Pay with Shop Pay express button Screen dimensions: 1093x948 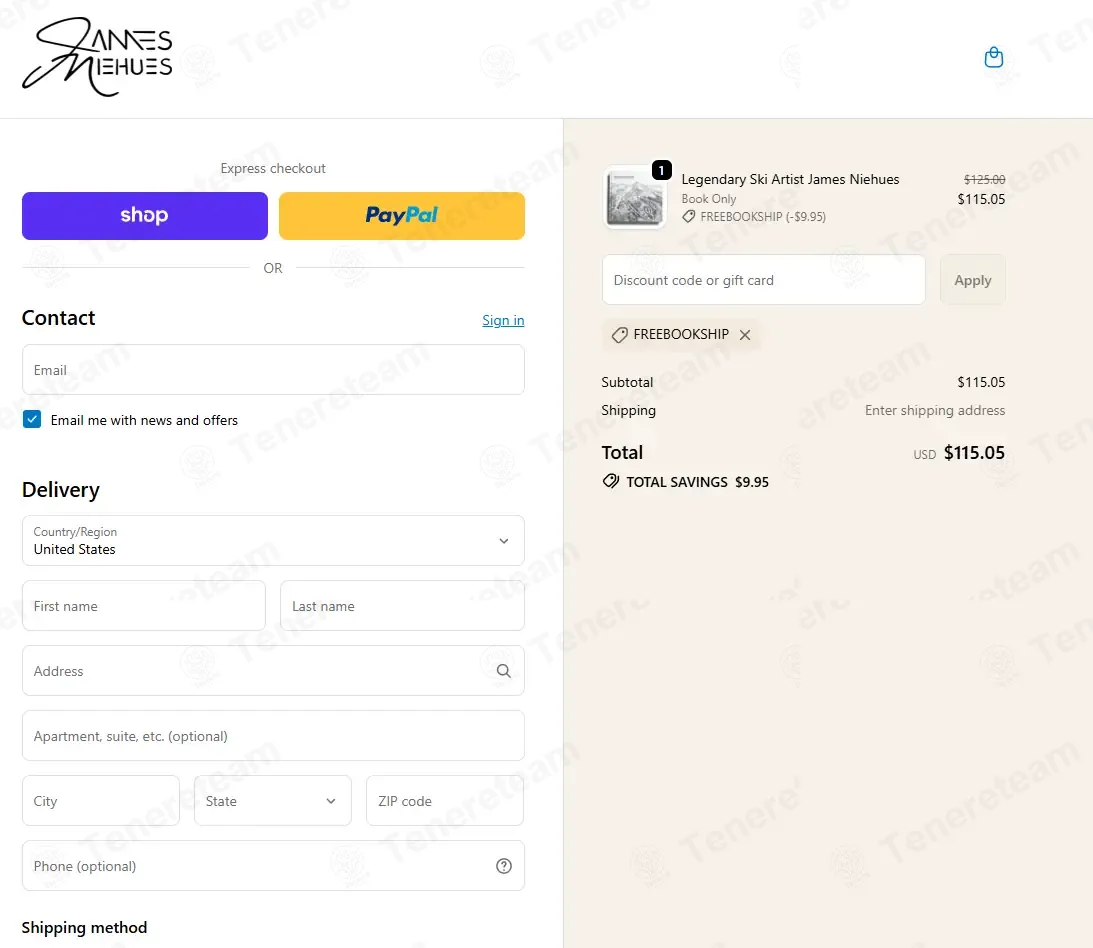[x=145, y=215]
